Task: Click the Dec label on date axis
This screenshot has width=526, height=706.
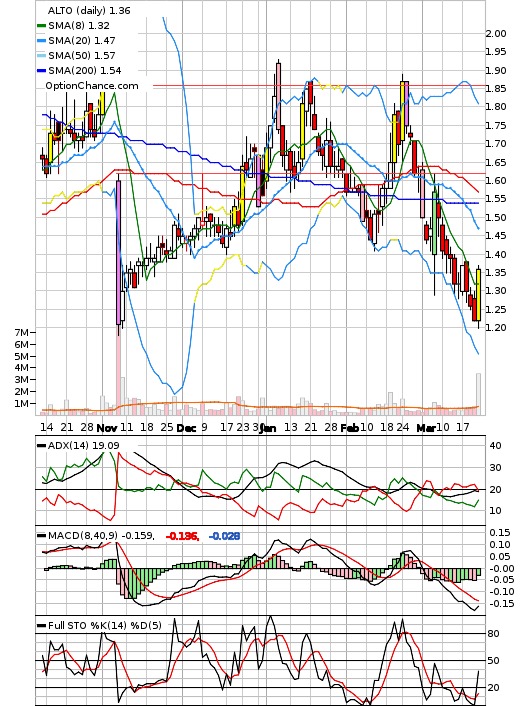Action: click(x=186, y=428)
